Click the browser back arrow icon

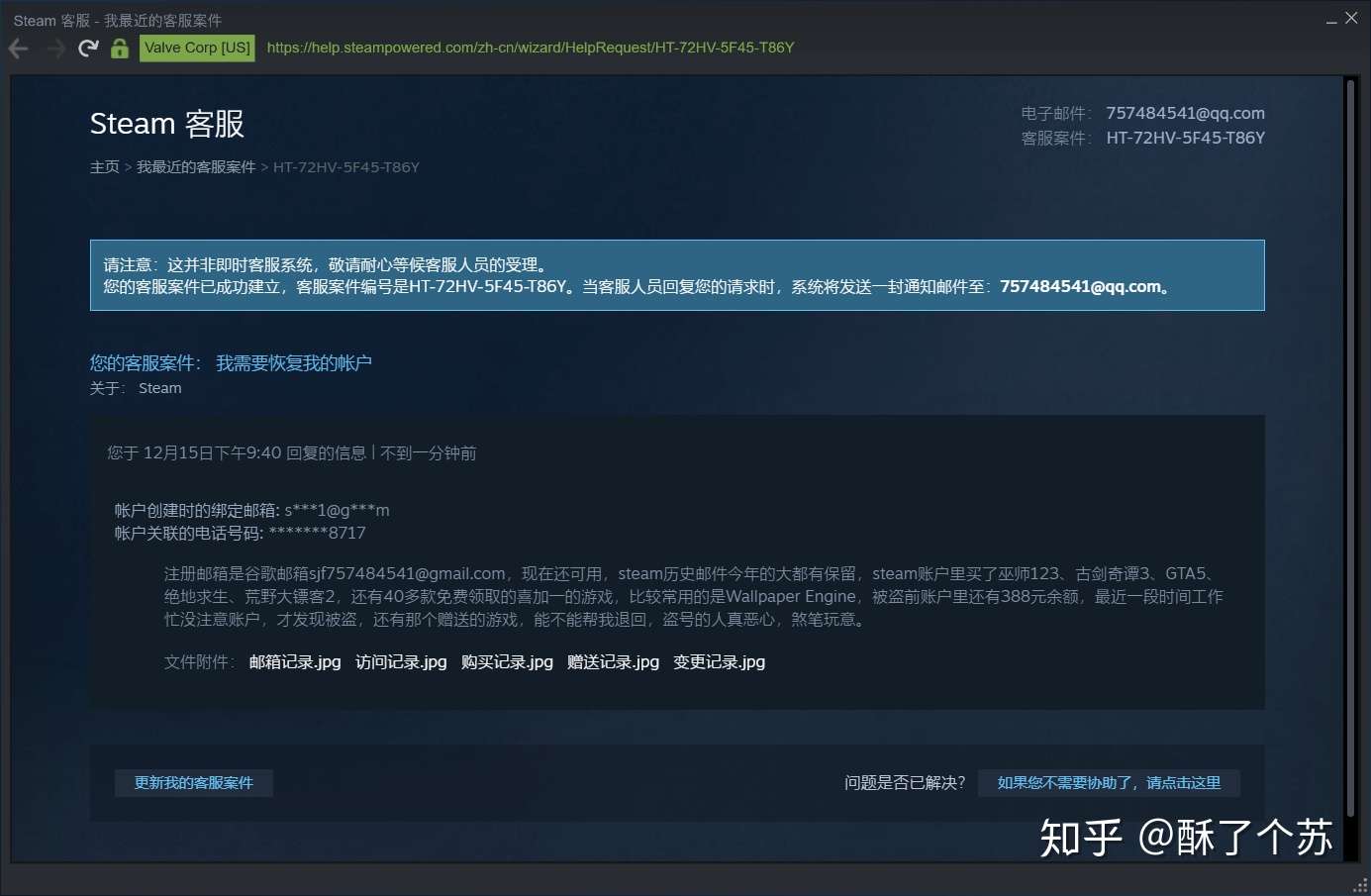(19, 48)
